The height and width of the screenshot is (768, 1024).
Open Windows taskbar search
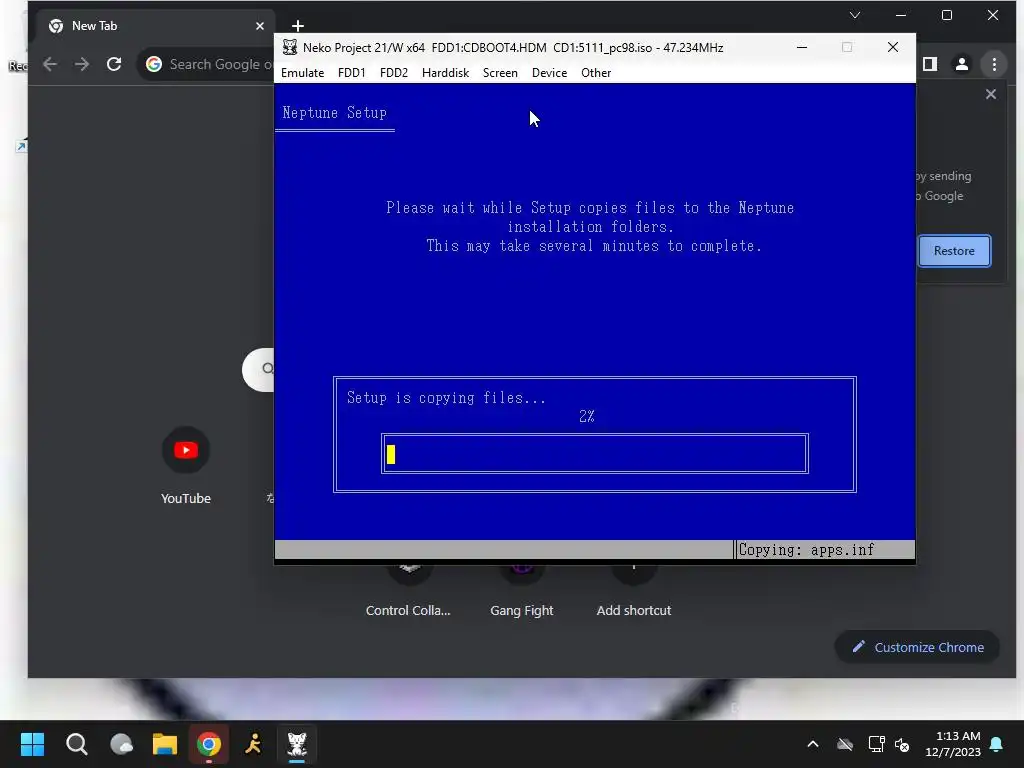point(76,744)
